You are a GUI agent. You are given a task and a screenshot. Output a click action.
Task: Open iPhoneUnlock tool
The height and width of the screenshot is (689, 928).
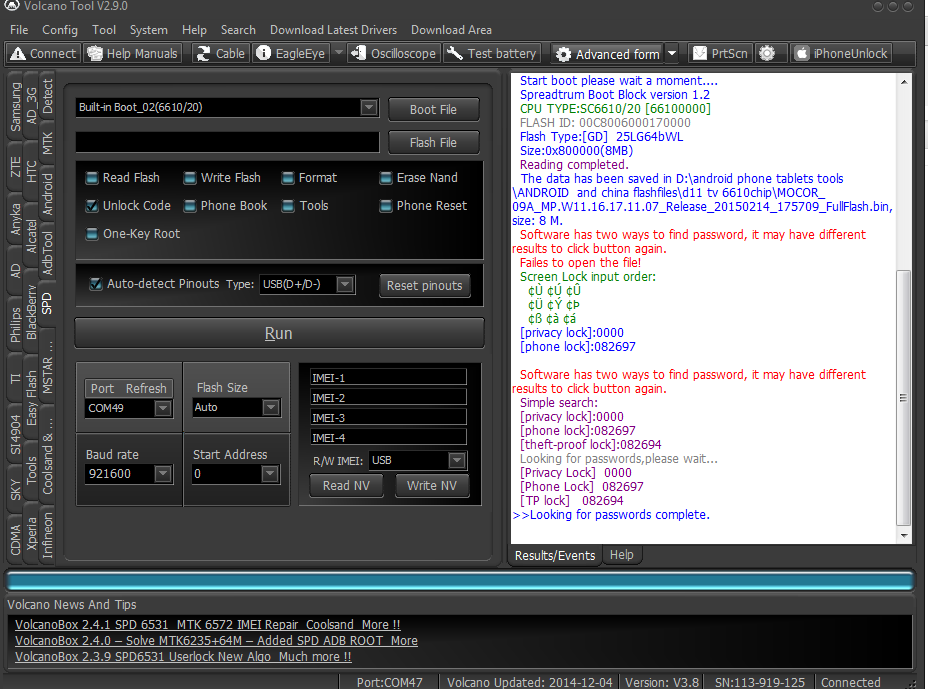(841, 53)
